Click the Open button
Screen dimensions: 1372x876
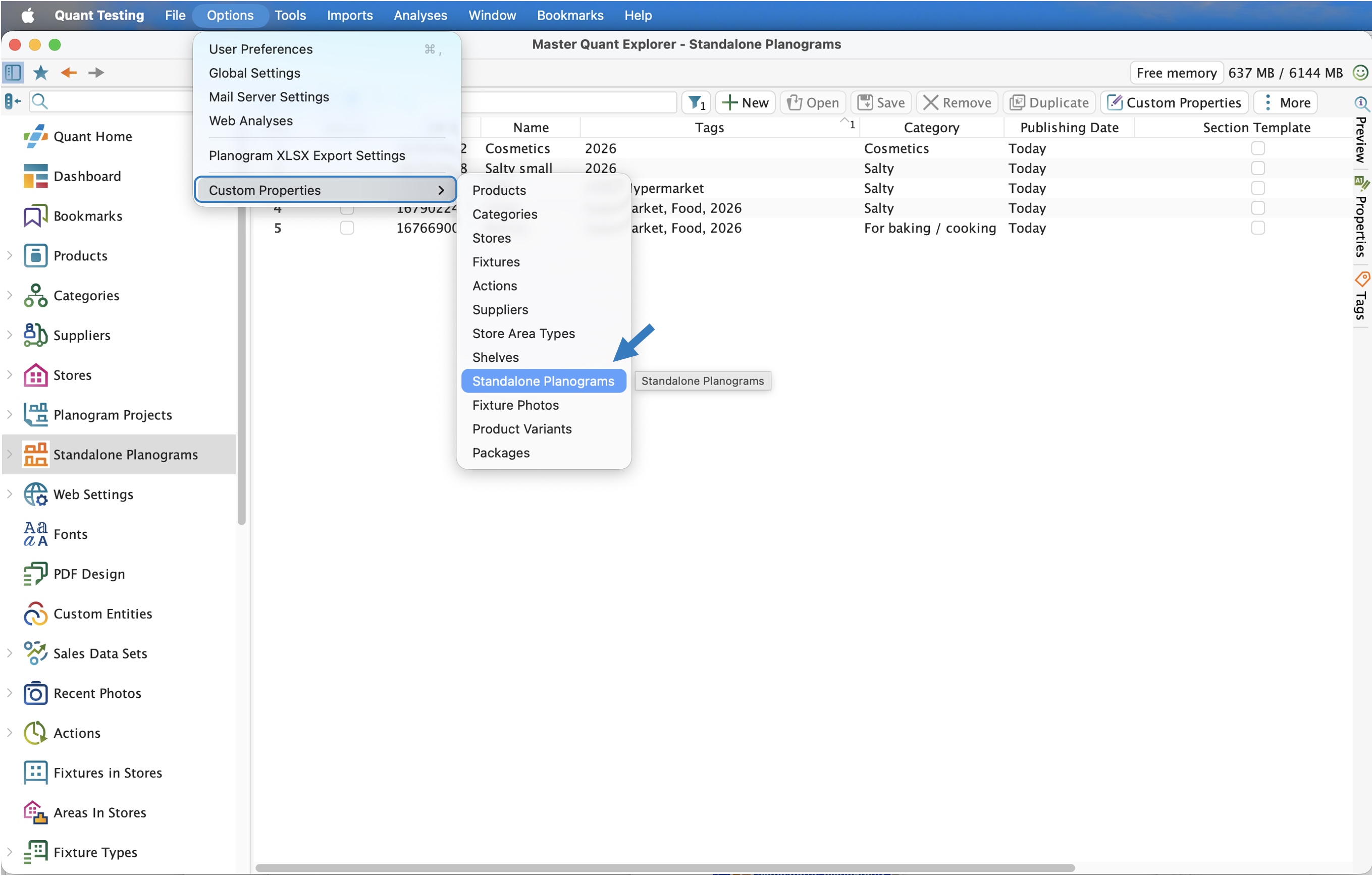[x=813, y=102]
